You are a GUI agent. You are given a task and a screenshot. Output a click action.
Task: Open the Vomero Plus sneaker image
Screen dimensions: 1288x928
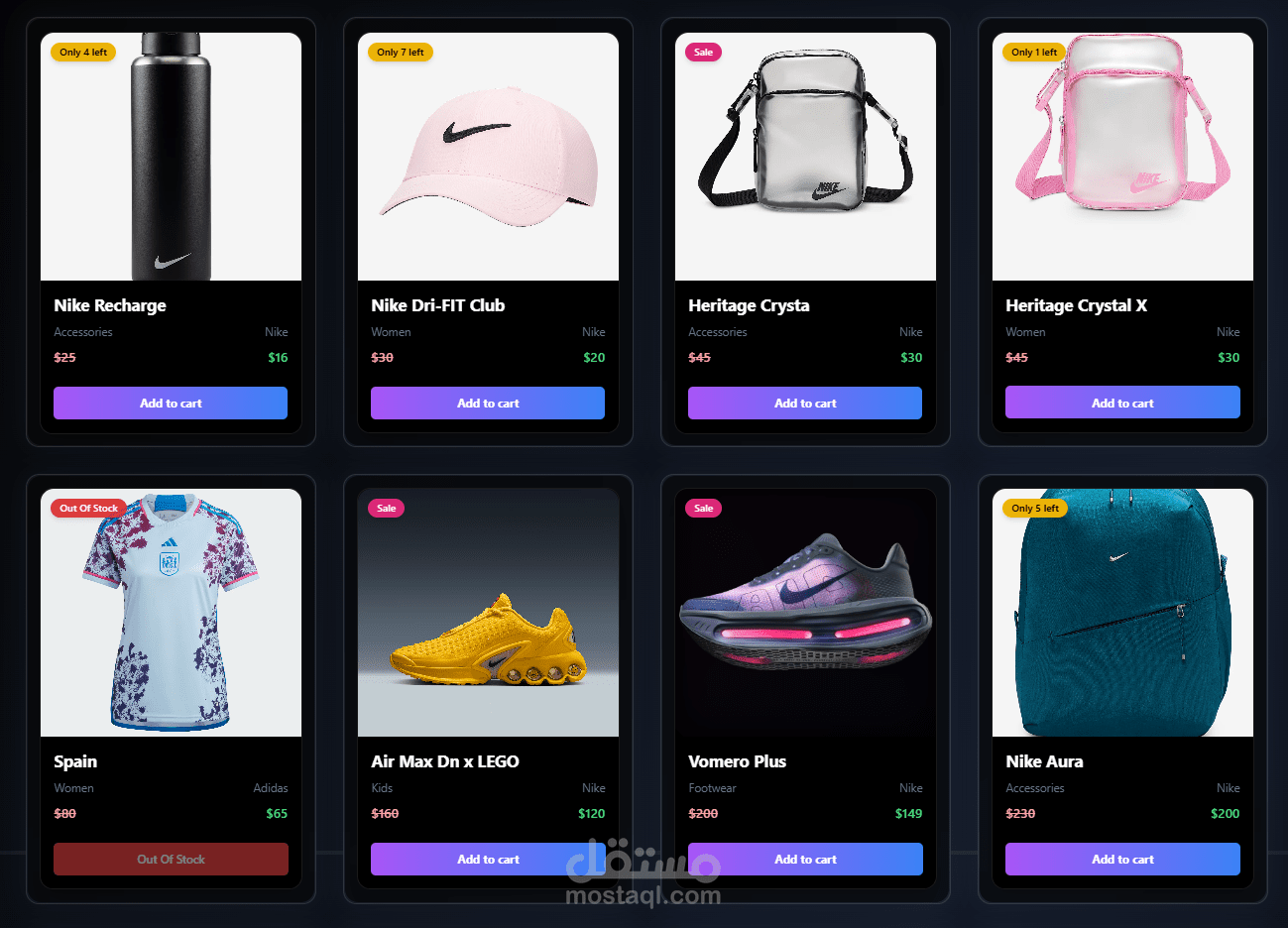805,613
